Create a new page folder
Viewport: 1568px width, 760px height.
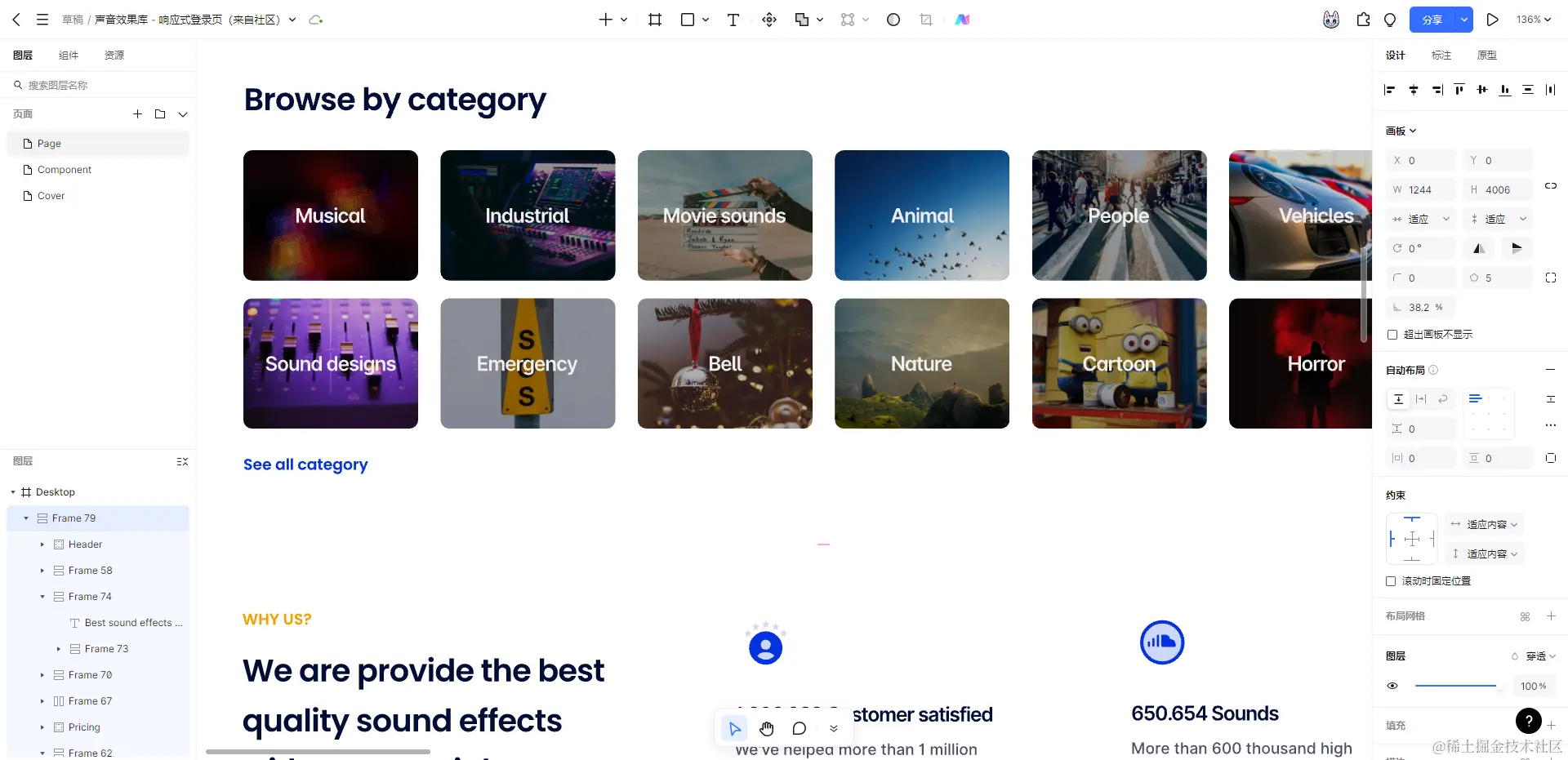[160, 114]
